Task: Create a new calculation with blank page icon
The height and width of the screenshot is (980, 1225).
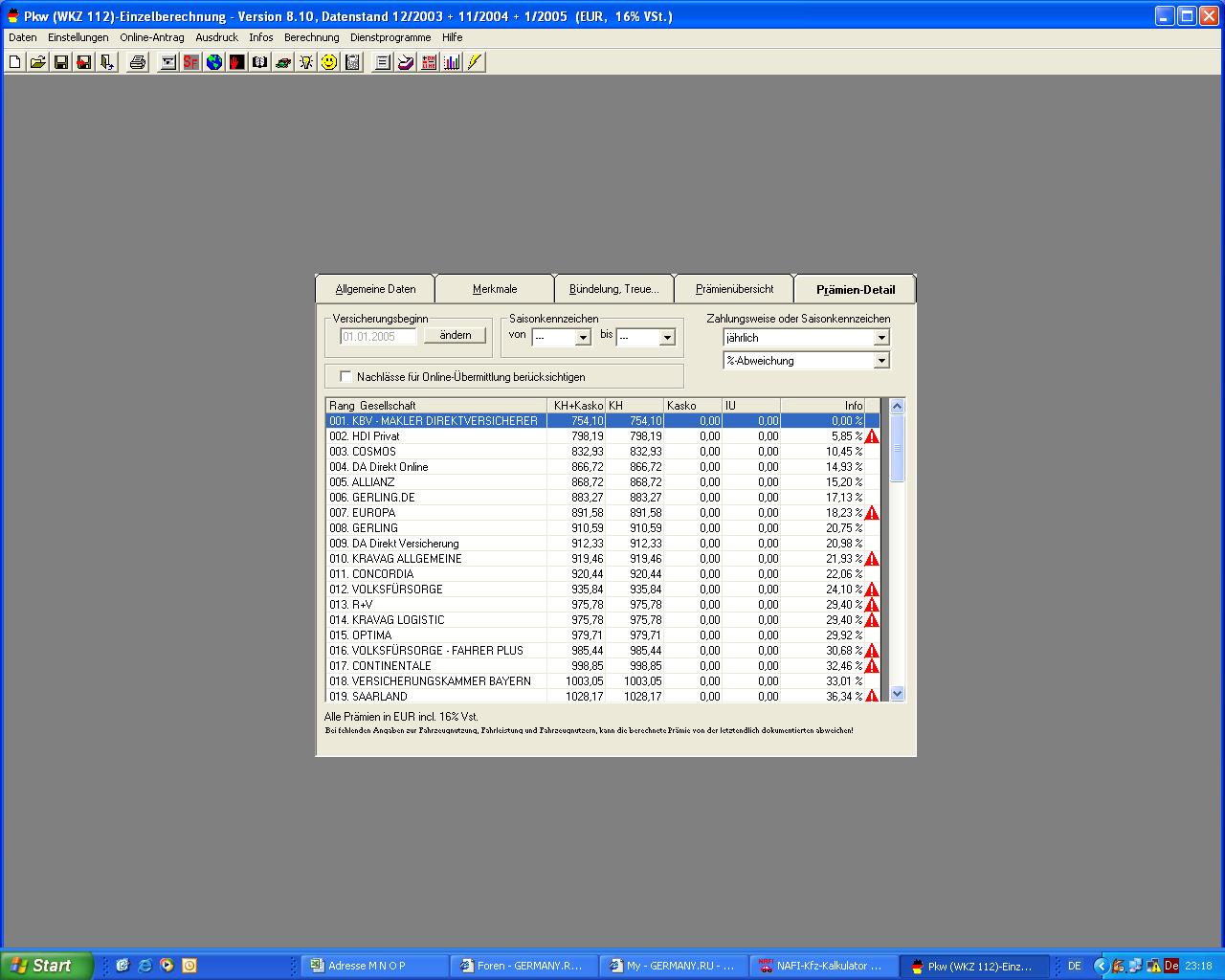Action: pos(15,62)
